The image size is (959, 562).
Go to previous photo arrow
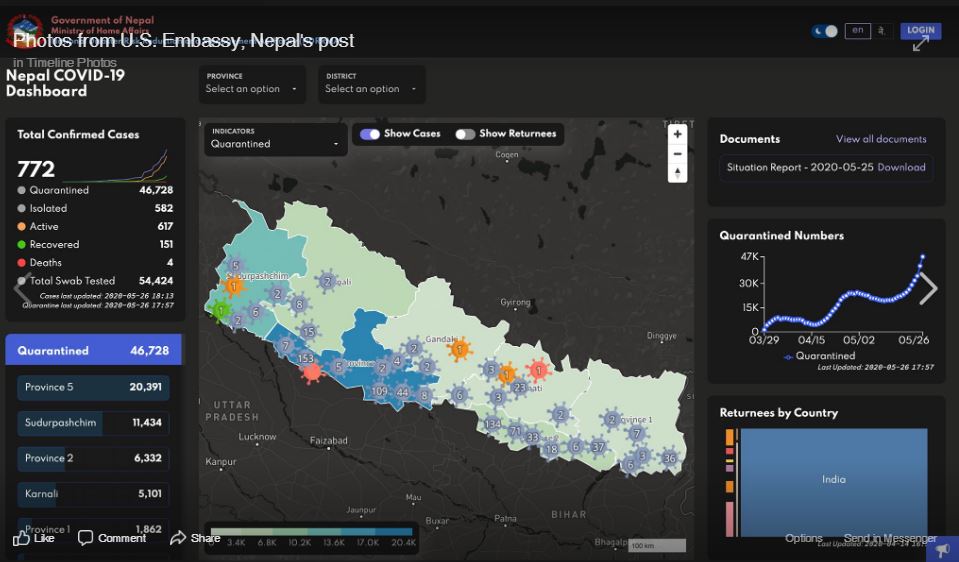(23, 288)
